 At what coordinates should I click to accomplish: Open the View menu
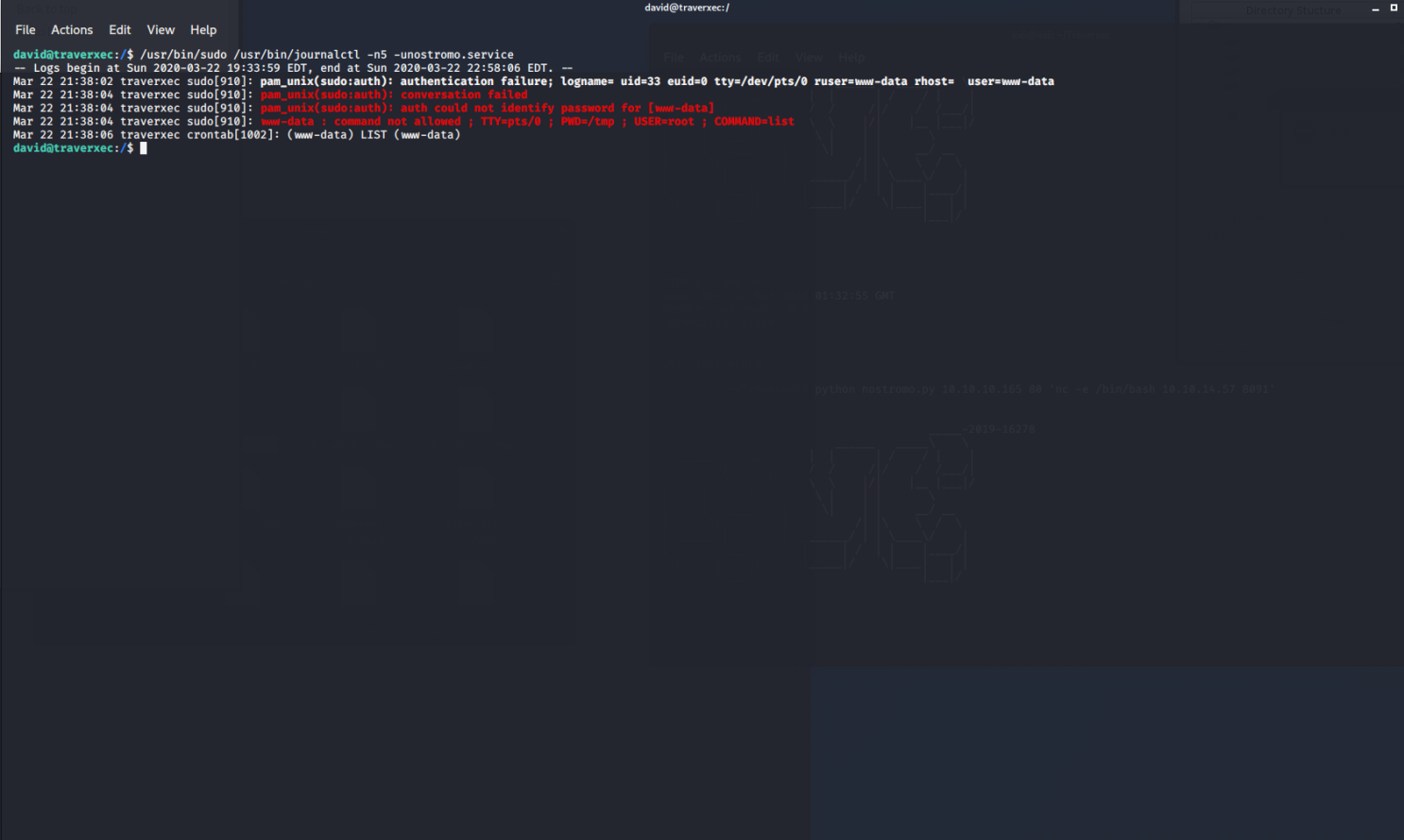161,30
